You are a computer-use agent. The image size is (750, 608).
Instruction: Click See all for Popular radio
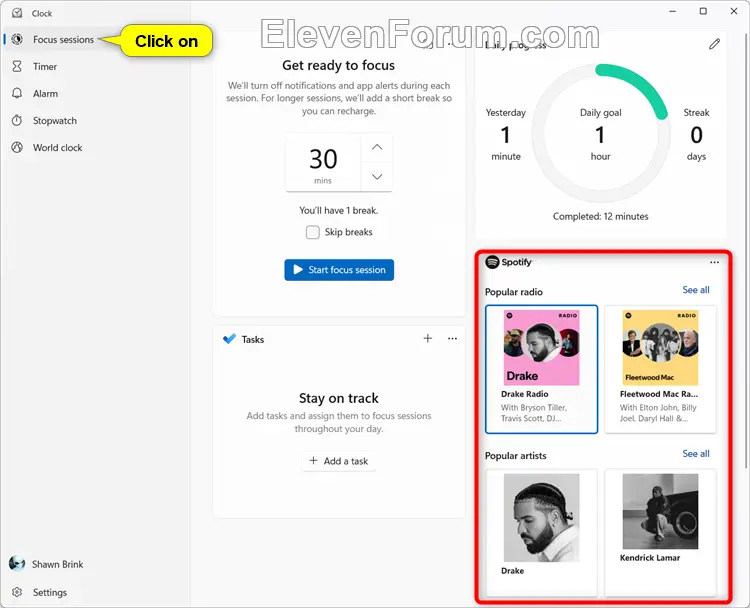point(696,290)
